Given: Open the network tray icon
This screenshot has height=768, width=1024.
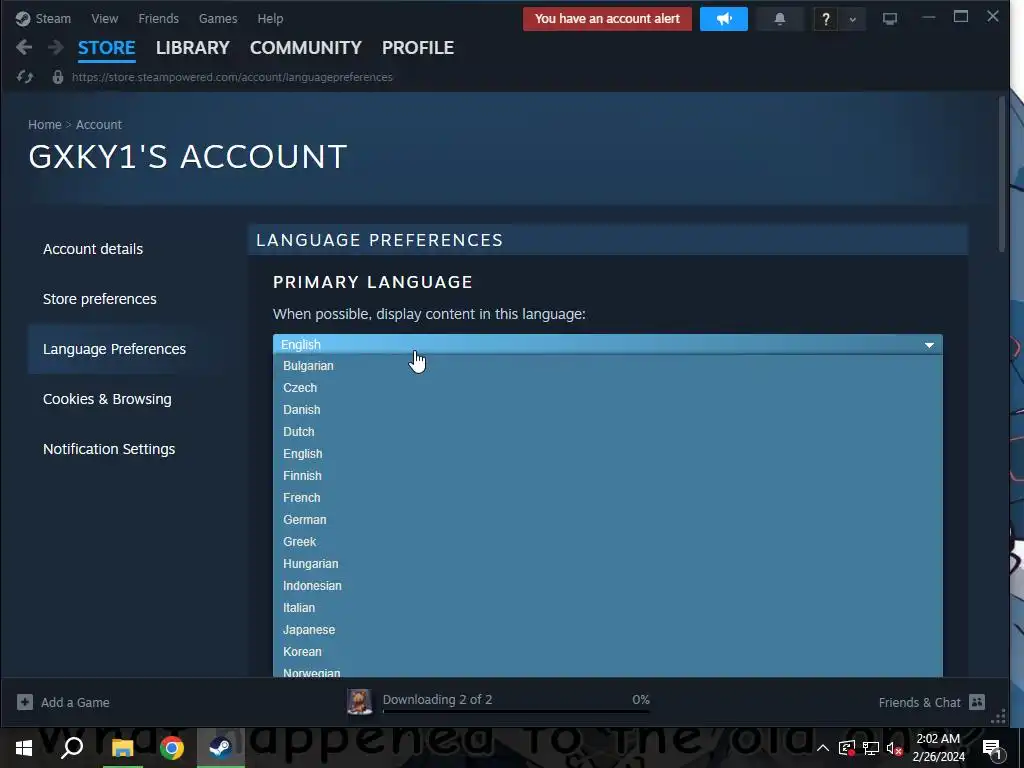Looking at the screenshot, I should click(x=871, y=748).
